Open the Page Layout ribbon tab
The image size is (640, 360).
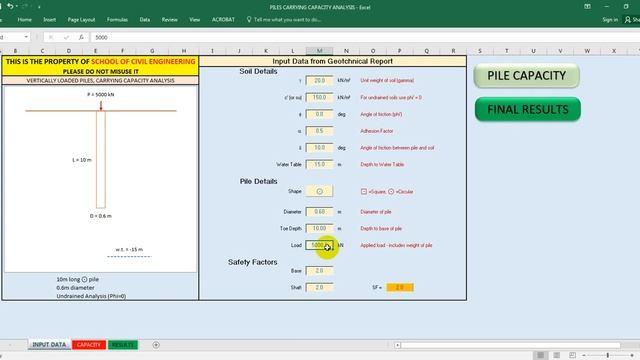81,20
